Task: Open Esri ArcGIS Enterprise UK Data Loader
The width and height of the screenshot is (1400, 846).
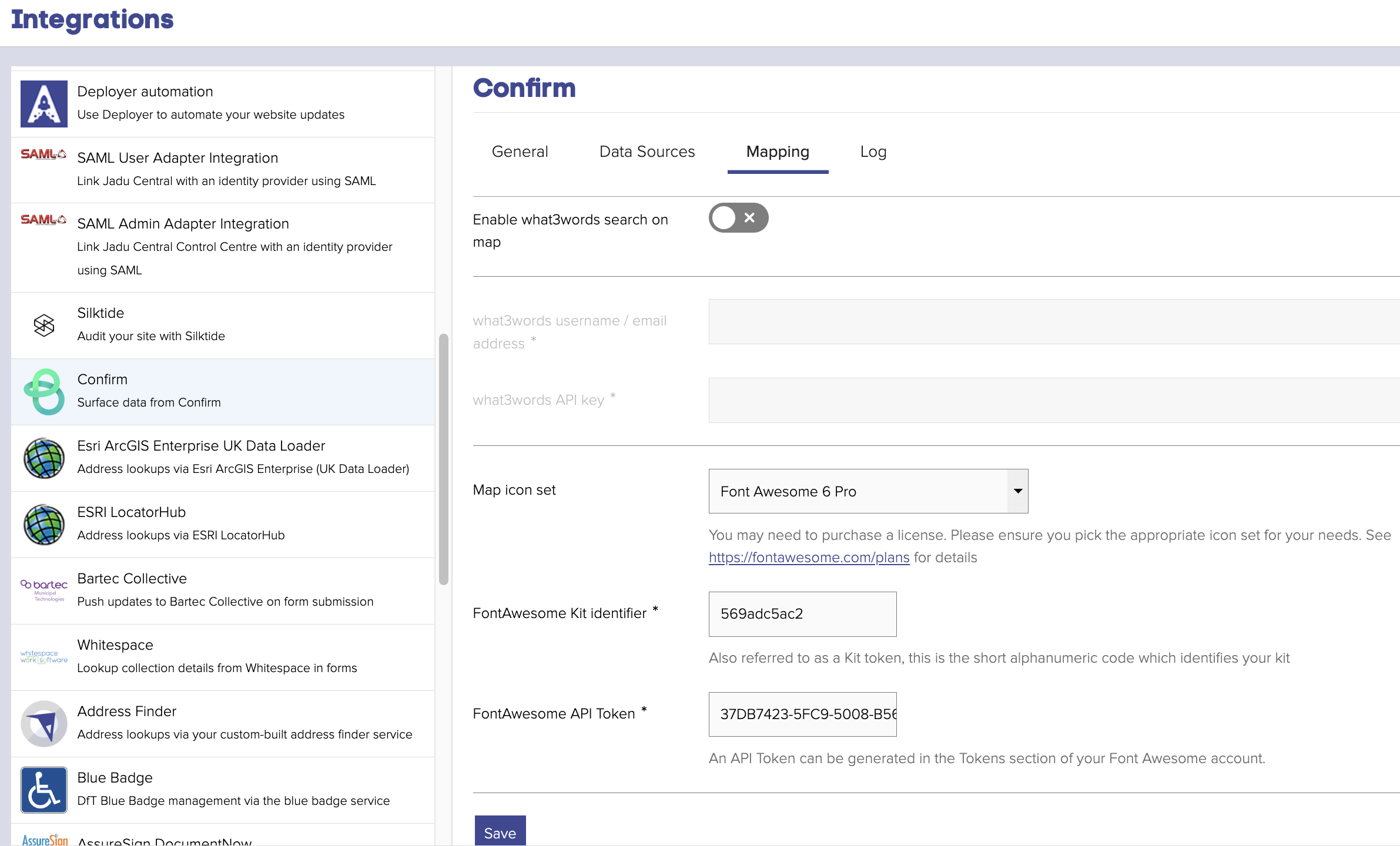Action: tap(223, 458)
